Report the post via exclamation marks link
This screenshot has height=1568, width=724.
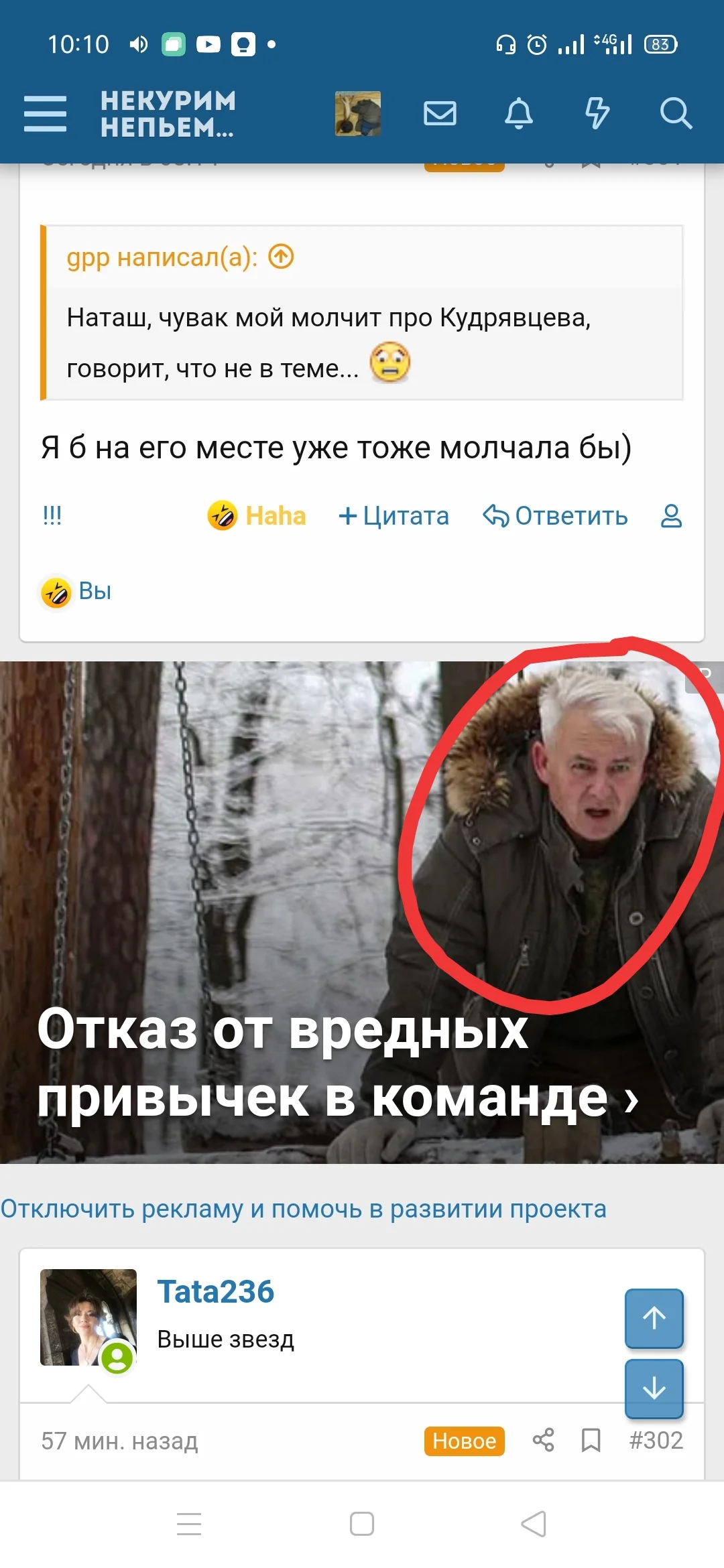point(52,515)
